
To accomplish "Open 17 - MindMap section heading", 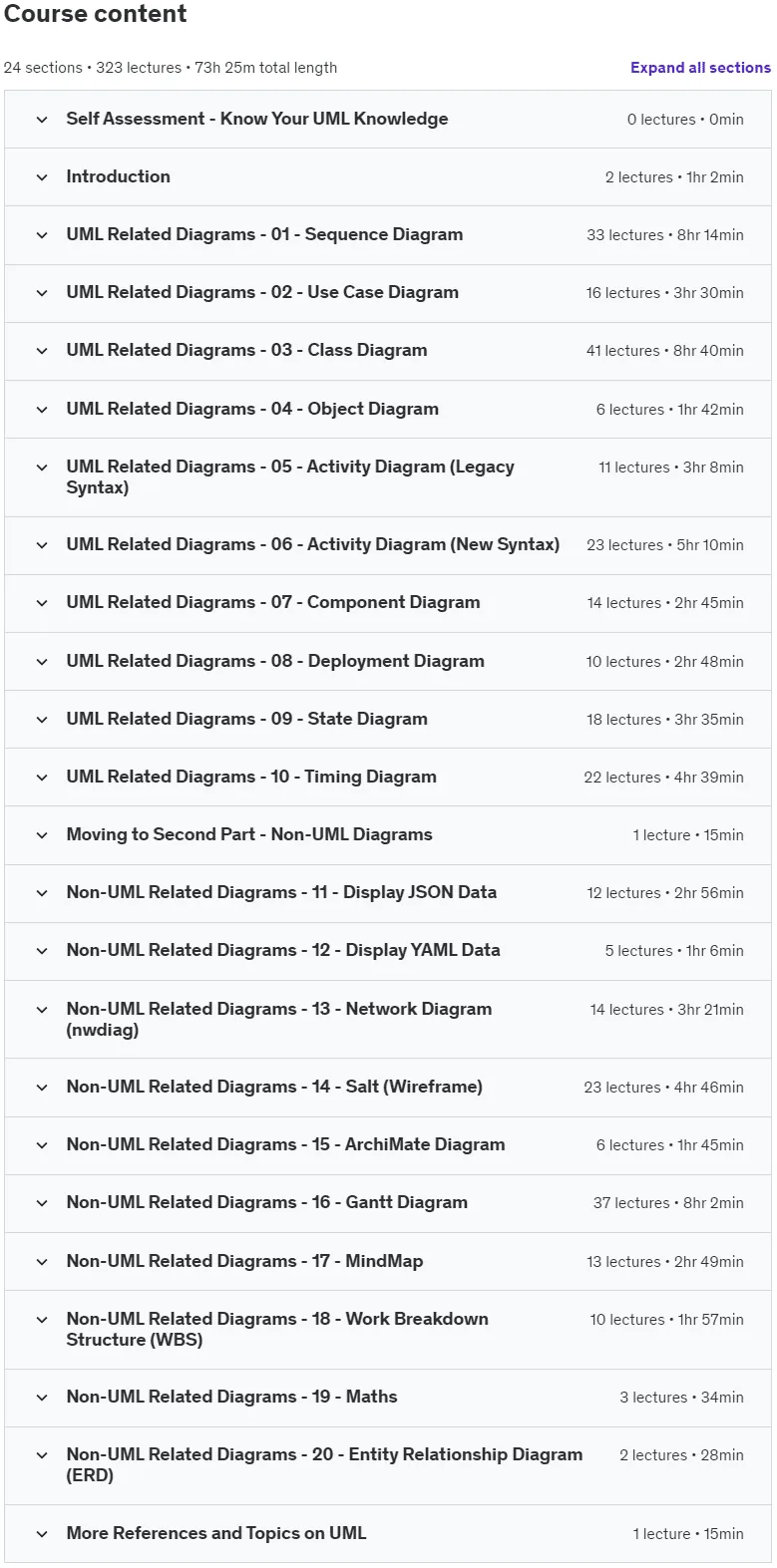I will (244, 1261).
